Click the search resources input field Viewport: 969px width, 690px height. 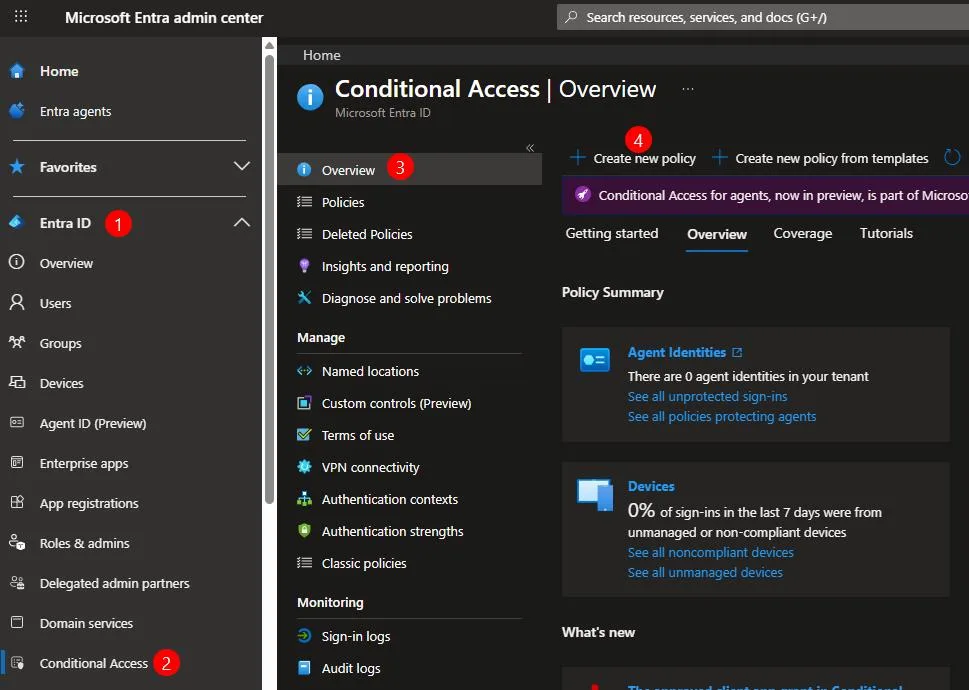tap(763, 17)
